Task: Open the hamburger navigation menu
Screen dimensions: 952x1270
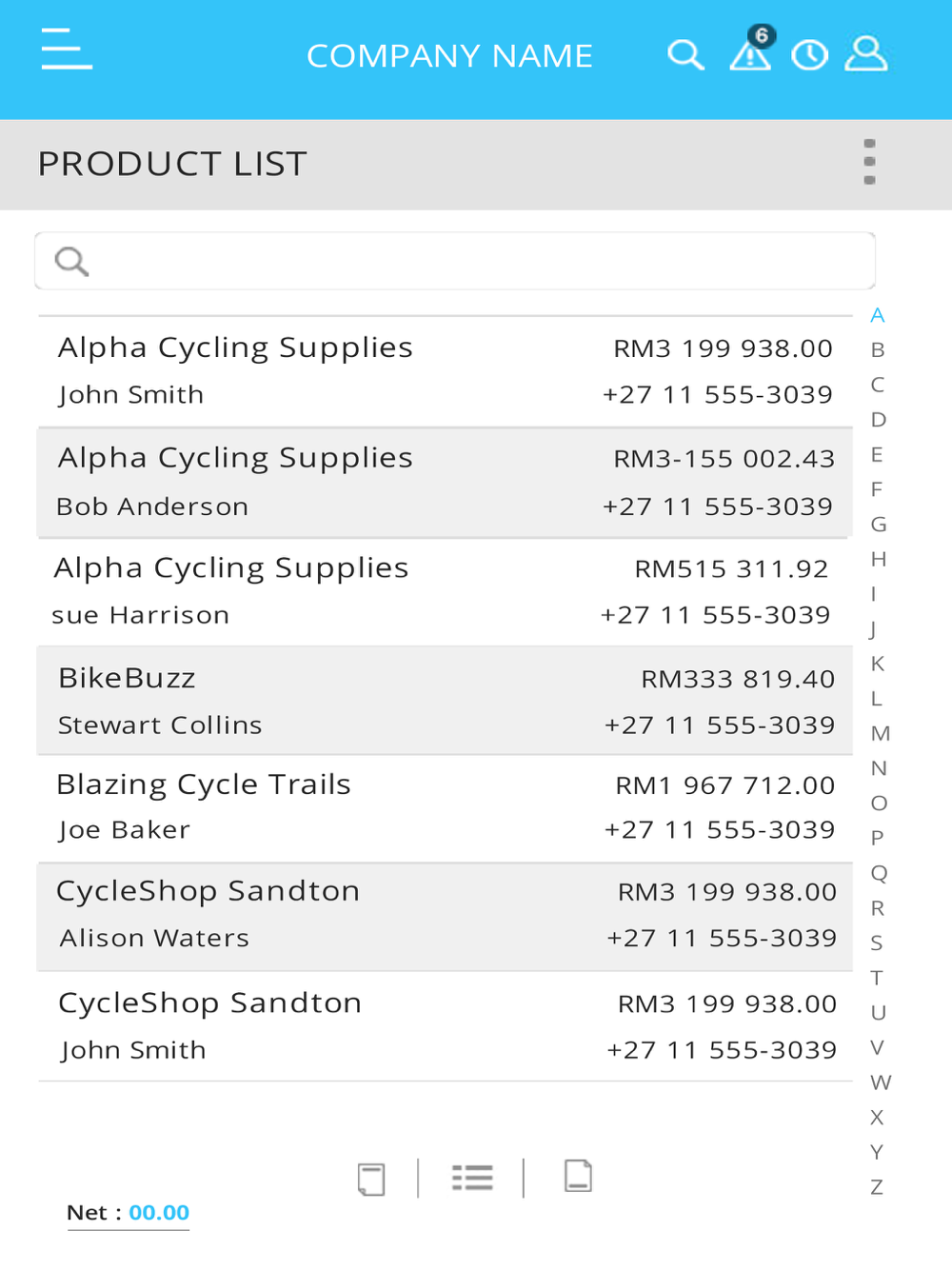Action: pos(67,49)
